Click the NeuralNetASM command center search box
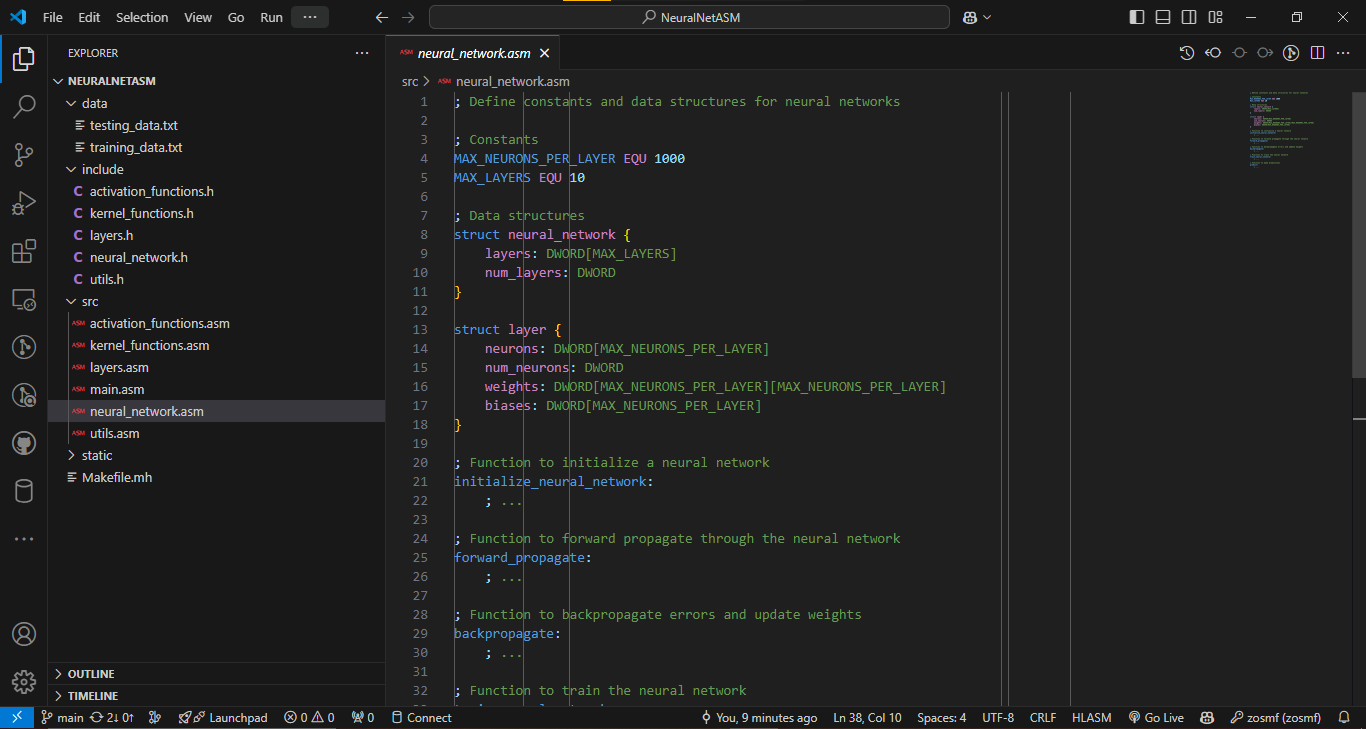Viewport: 1366px width, 729px height. tap(689, 17)
